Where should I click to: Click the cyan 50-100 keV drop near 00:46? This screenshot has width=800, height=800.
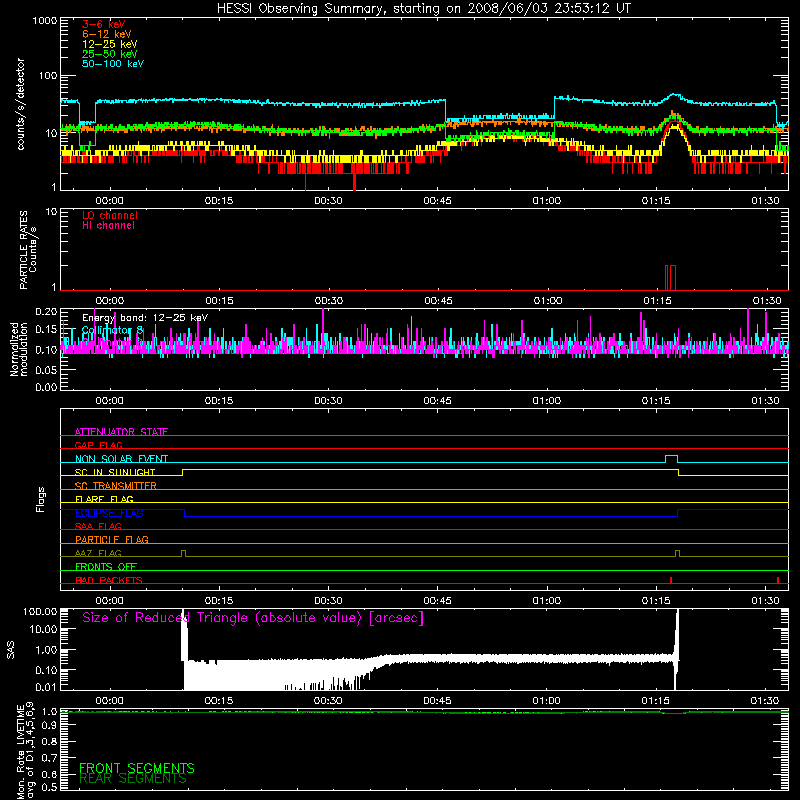pyautogui.click(x=445, y=111)
